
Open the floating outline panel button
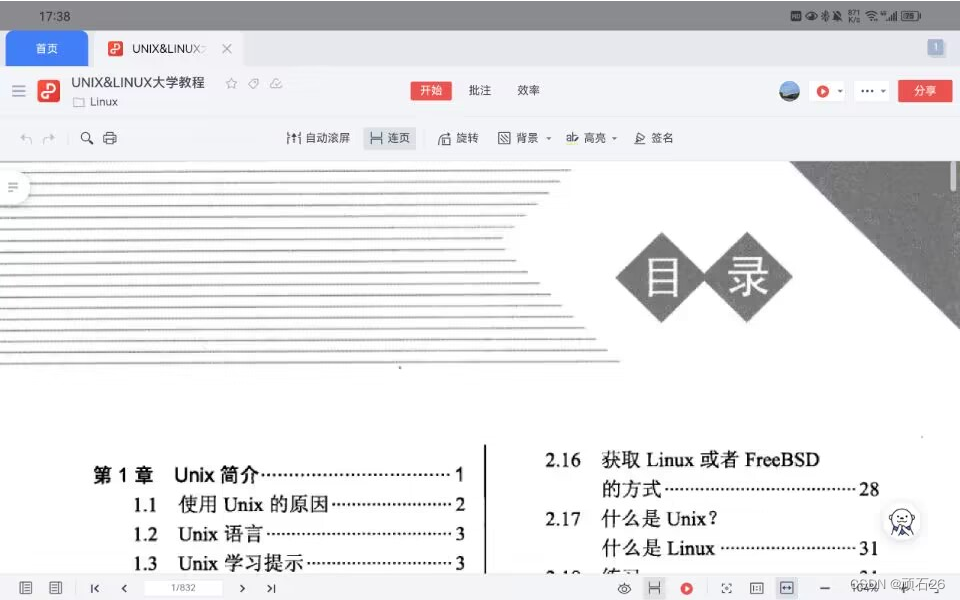13,187
